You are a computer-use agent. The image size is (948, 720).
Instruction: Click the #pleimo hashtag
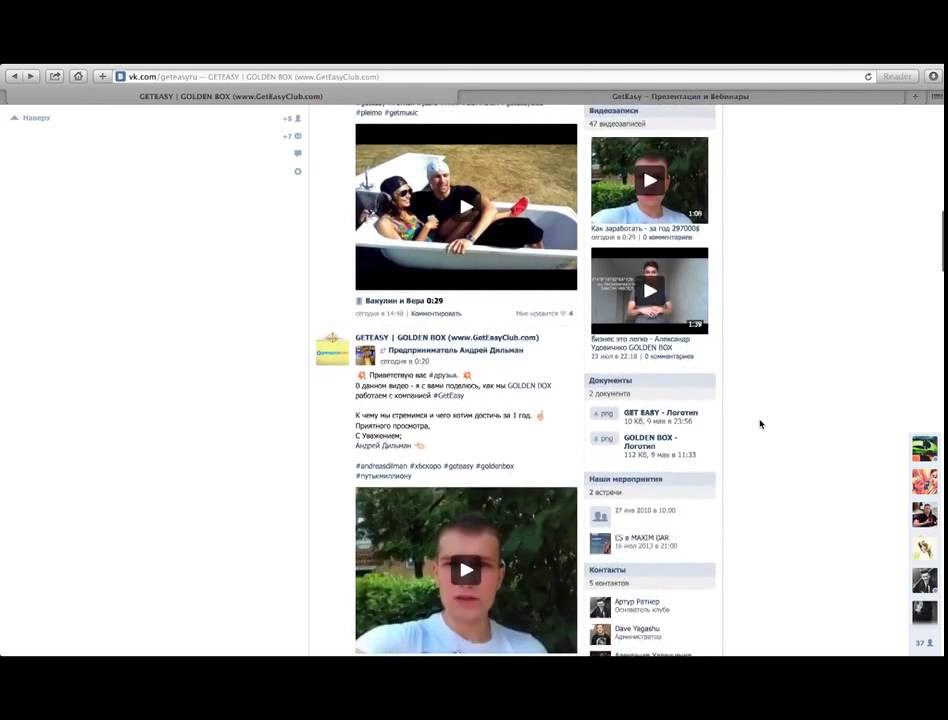click(x=369, y=112)
